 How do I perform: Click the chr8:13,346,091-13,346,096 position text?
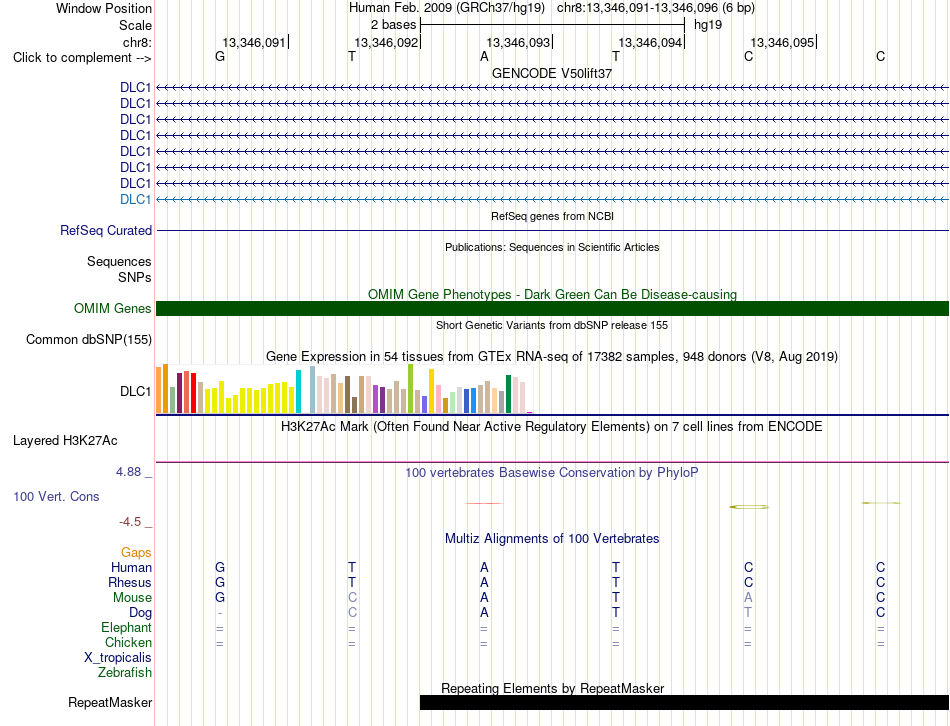click(x=656, y=8)
